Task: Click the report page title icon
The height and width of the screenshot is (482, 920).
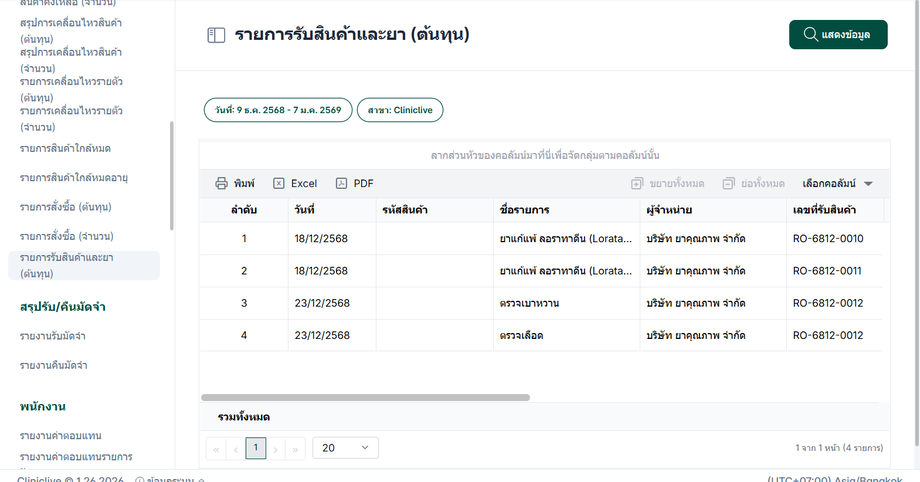Action: [x=216, y=35]
